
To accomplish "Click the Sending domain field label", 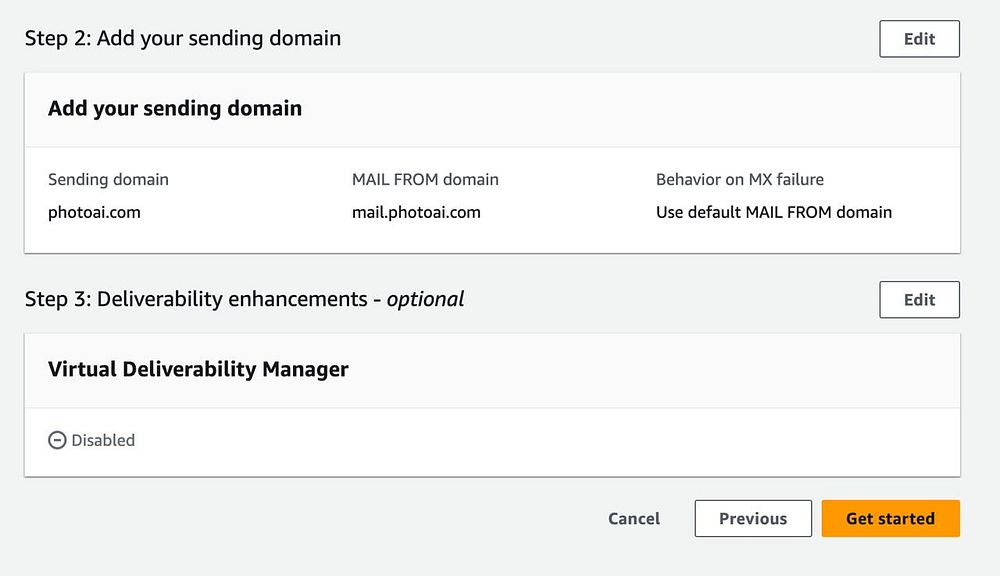I will [108, 180].
